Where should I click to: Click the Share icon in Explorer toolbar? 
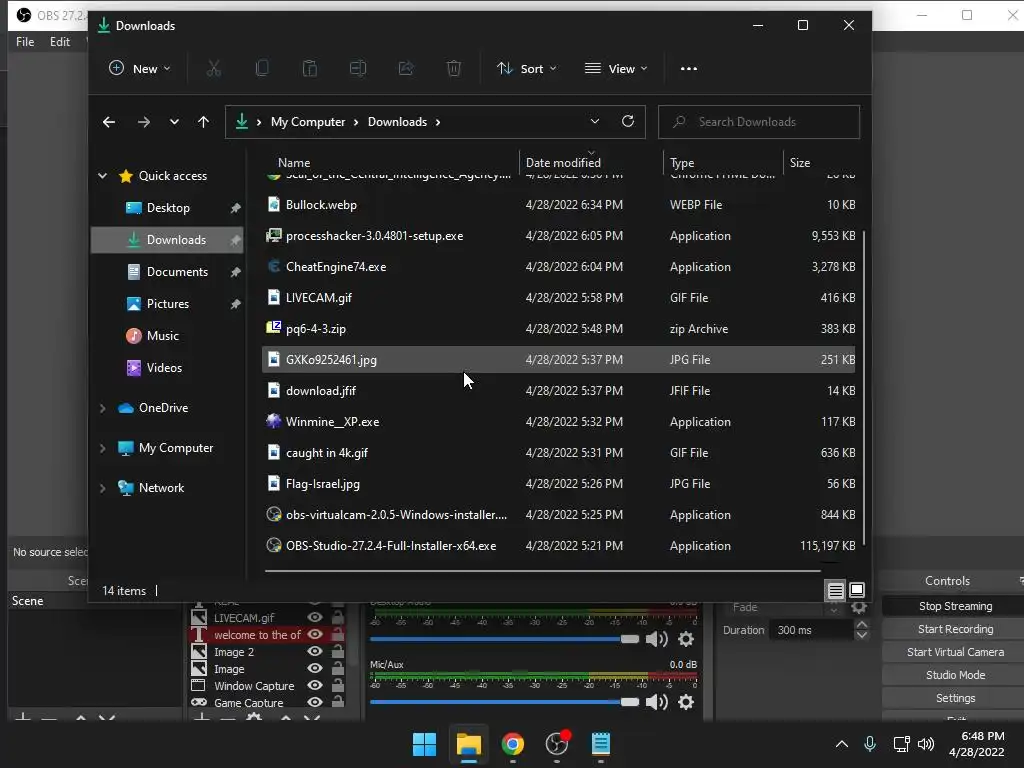click(x=406, y=68)
